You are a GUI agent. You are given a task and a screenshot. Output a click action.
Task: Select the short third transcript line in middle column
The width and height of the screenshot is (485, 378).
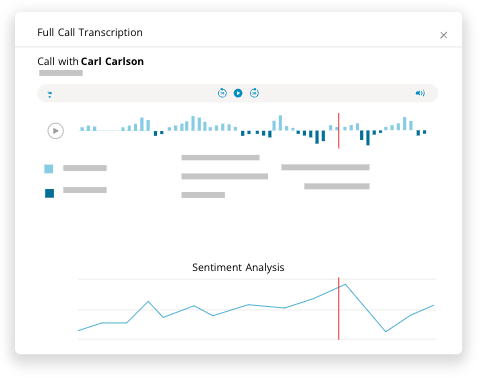pyautogui.click(x=203, y=195)
